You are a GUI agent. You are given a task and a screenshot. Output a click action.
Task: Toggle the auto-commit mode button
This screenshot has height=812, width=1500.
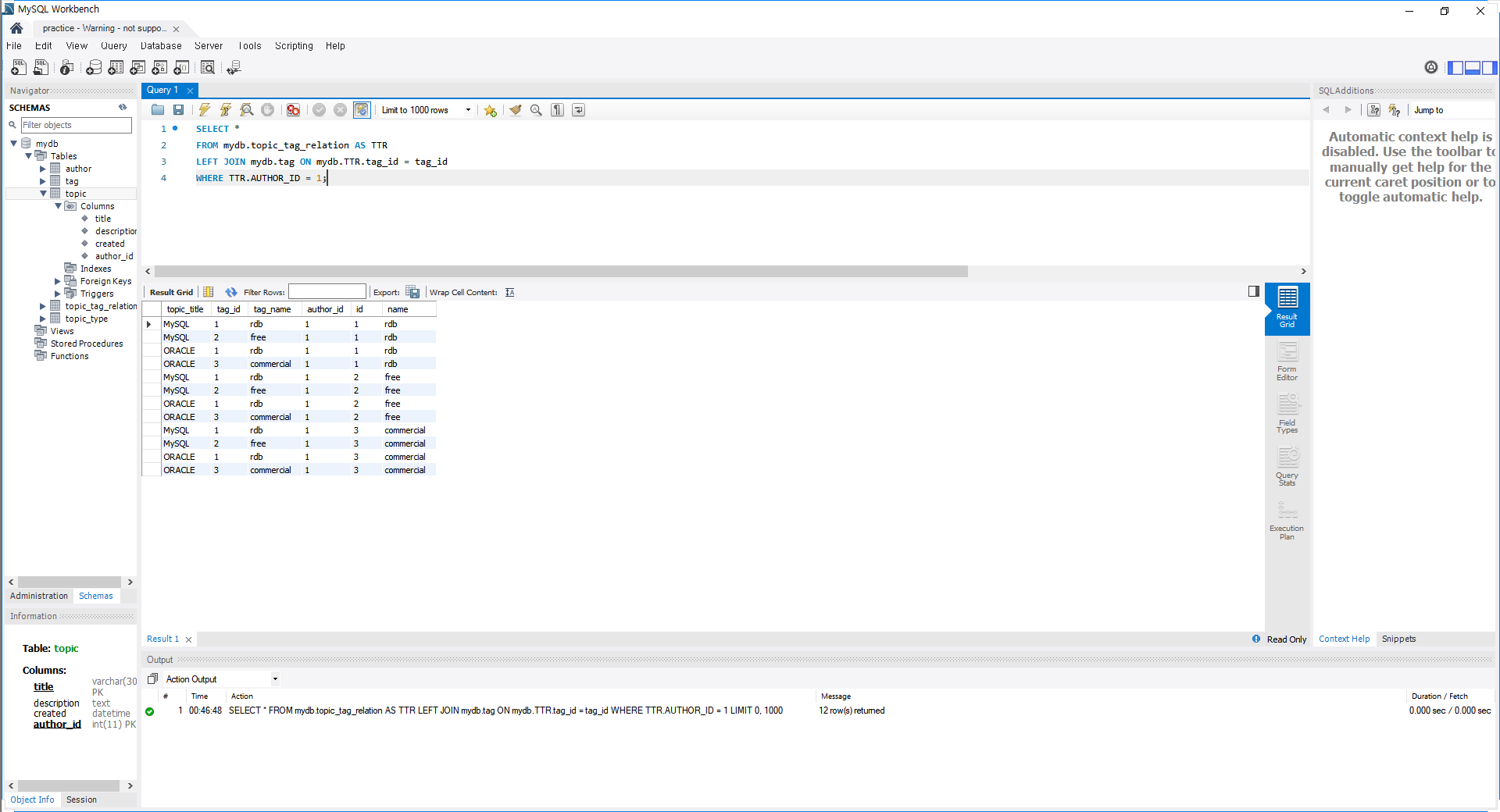coord(362,110)
